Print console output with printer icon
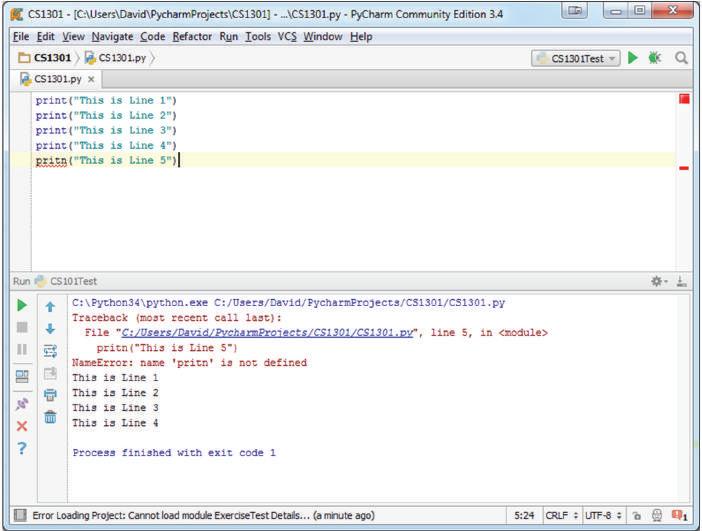 tap(50, 395)
